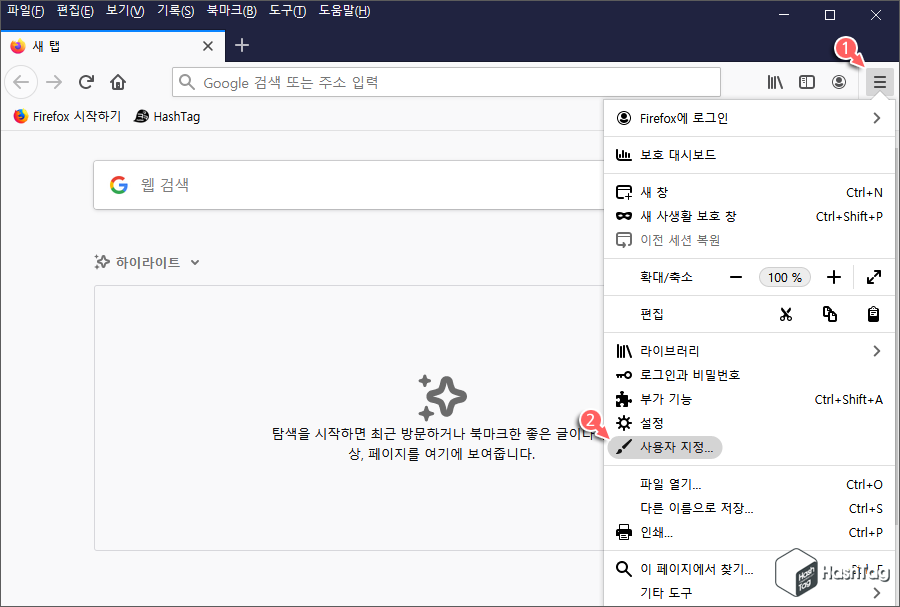The image size is (900, 607).
Task: Open the HashTag bookmark
Action: pyautogui.click(x=167, y=116)
